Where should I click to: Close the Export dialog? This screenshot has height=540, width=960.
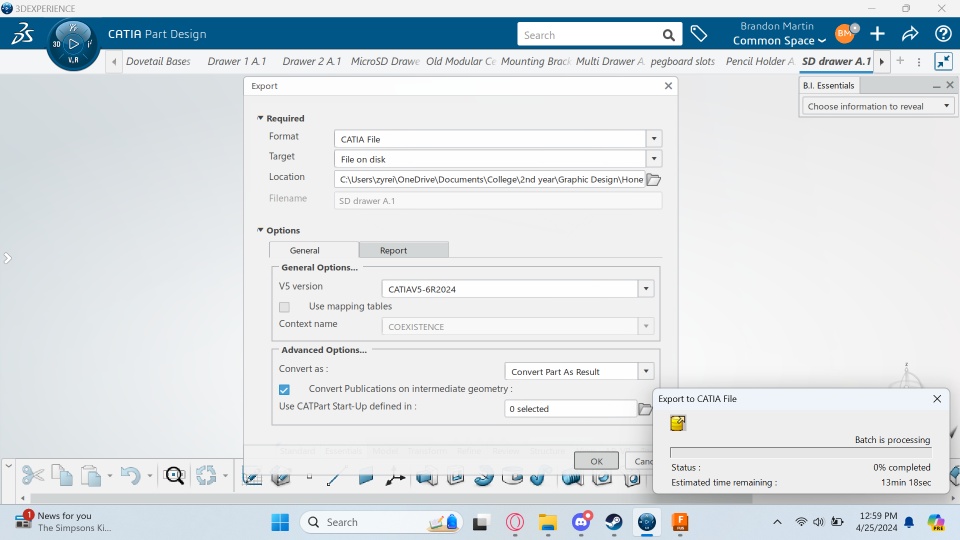coord(669,86)
